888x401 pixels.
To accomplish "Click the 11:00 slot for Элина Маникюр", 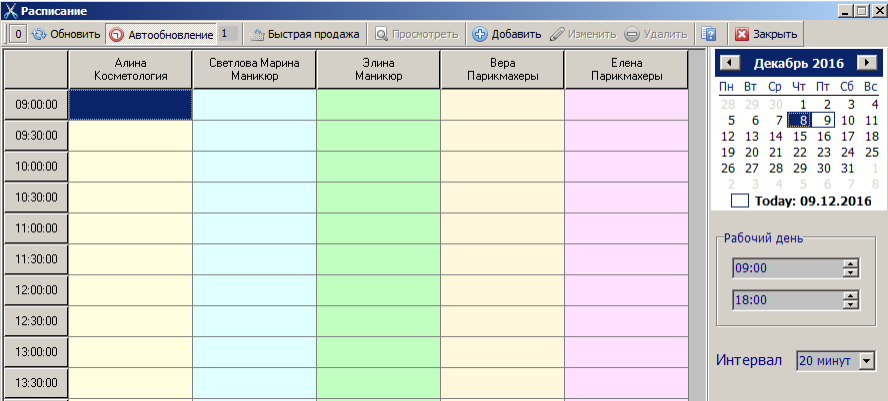I will tap(378, 229).
